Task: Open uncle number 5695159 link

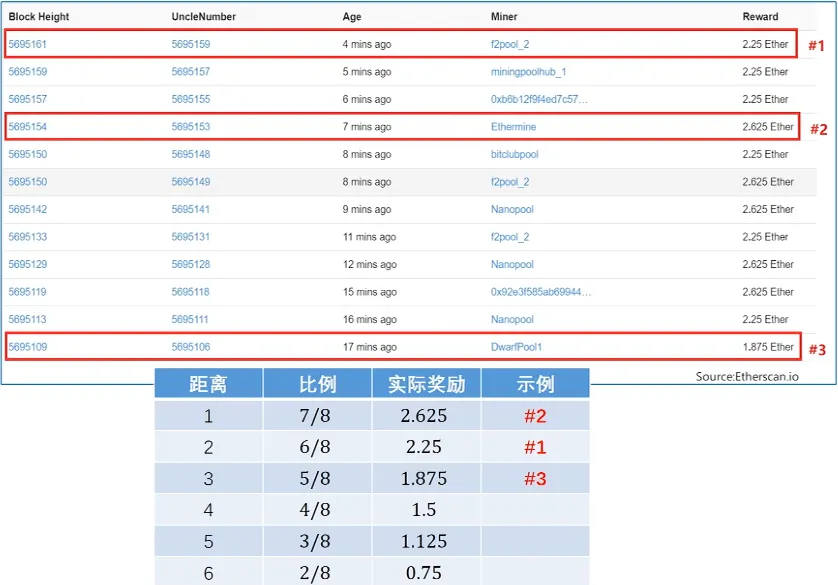Action: tap(191, 44)
